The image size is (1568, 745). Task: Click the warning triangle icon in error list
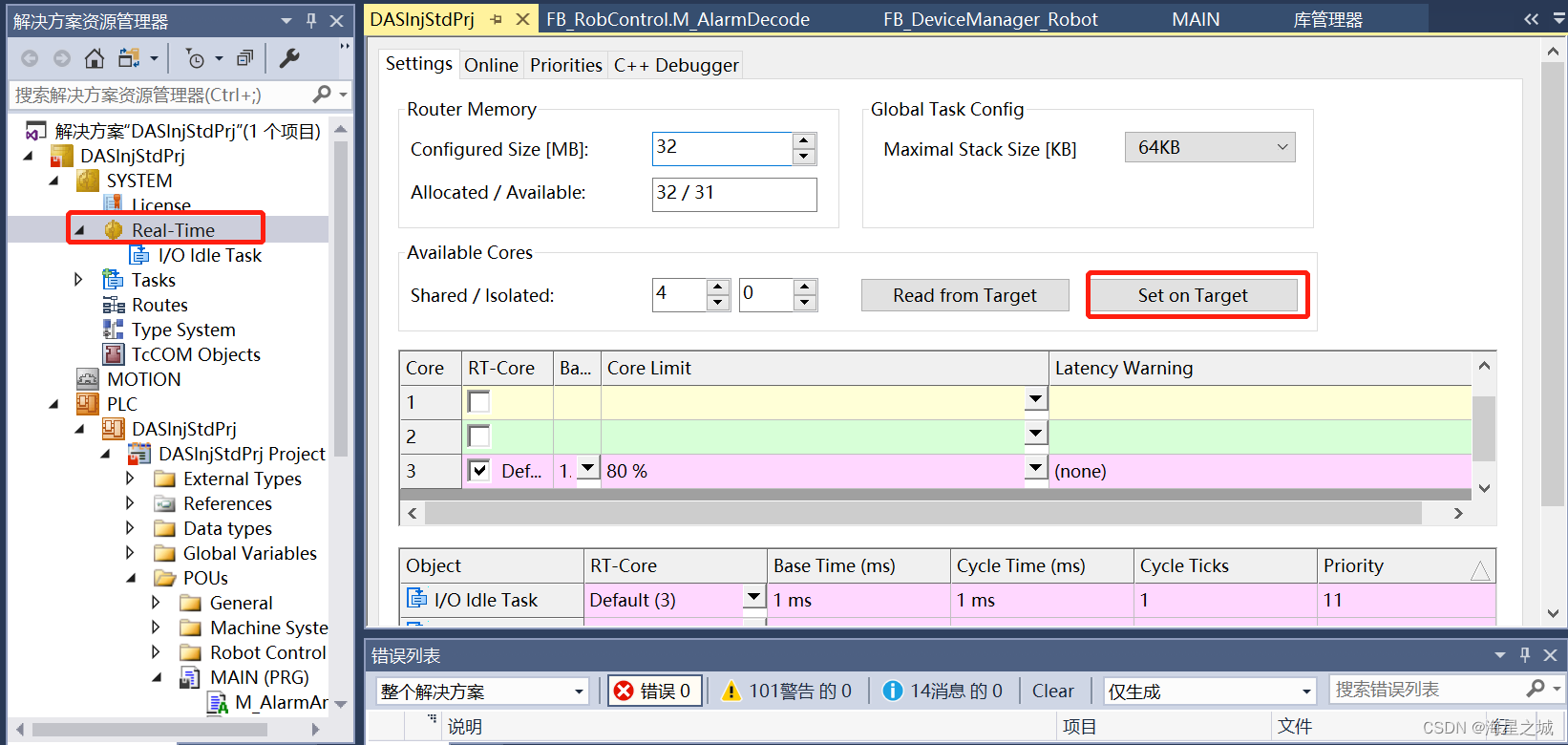pyautogui.click(x=731, y=691)
